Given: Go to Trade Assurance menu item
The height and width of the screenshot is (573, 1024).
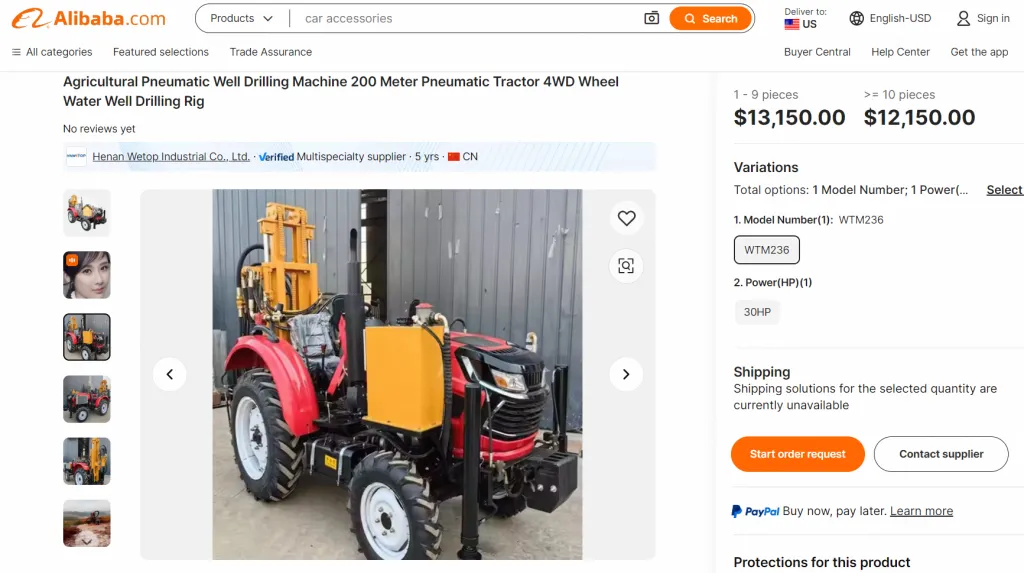Looking at the screenshot, I should pyautogui.click(x=270, y=52).
